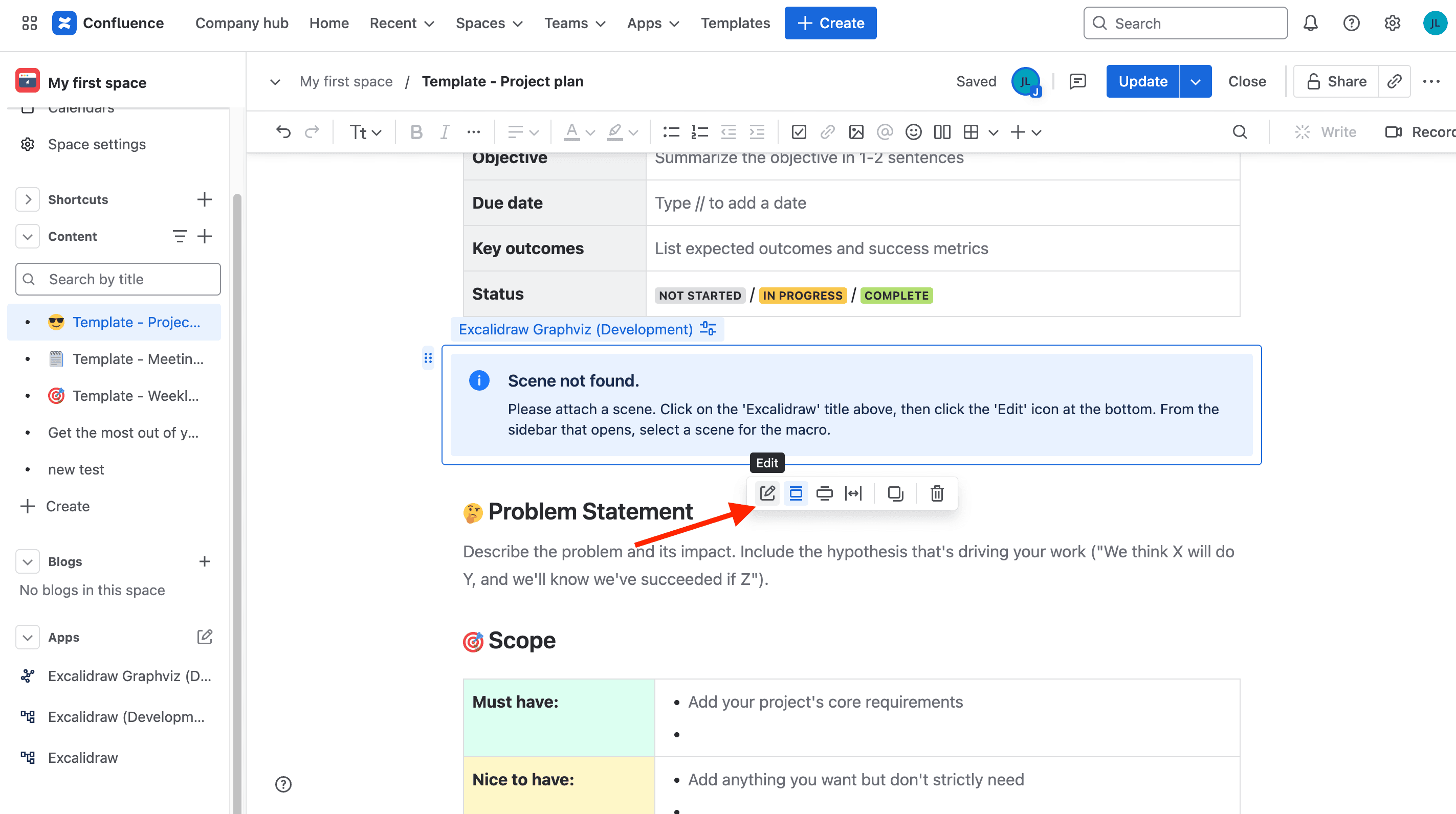The height and width of the screenshot is (814, 1456).
Task: Insert an emoji
Action: click(x=913, y=132)
